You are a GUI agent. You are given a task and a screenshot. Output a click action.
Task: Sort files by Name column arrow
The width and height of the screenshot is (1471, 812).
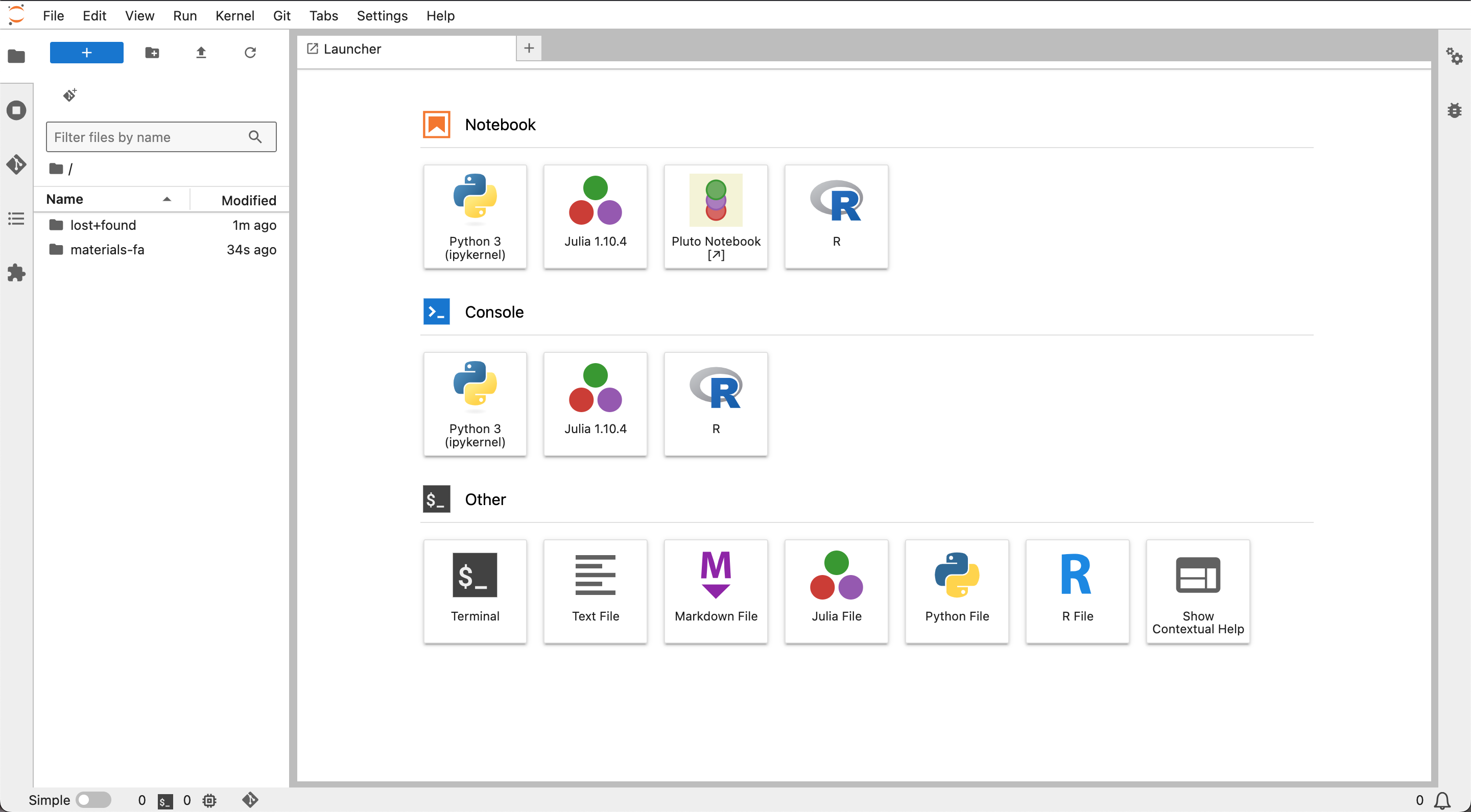click(x=167, y=199)
